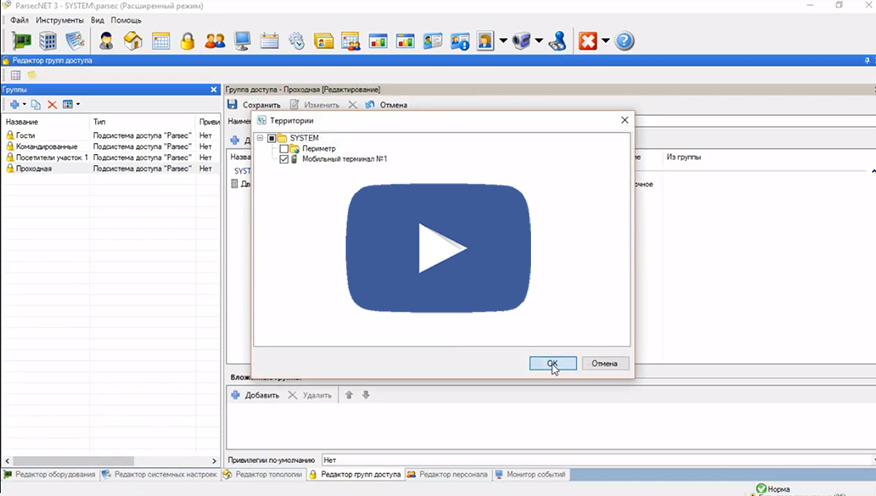Check the Периметр checkbox
The image size is (876, 496).
tap(284, 149)
